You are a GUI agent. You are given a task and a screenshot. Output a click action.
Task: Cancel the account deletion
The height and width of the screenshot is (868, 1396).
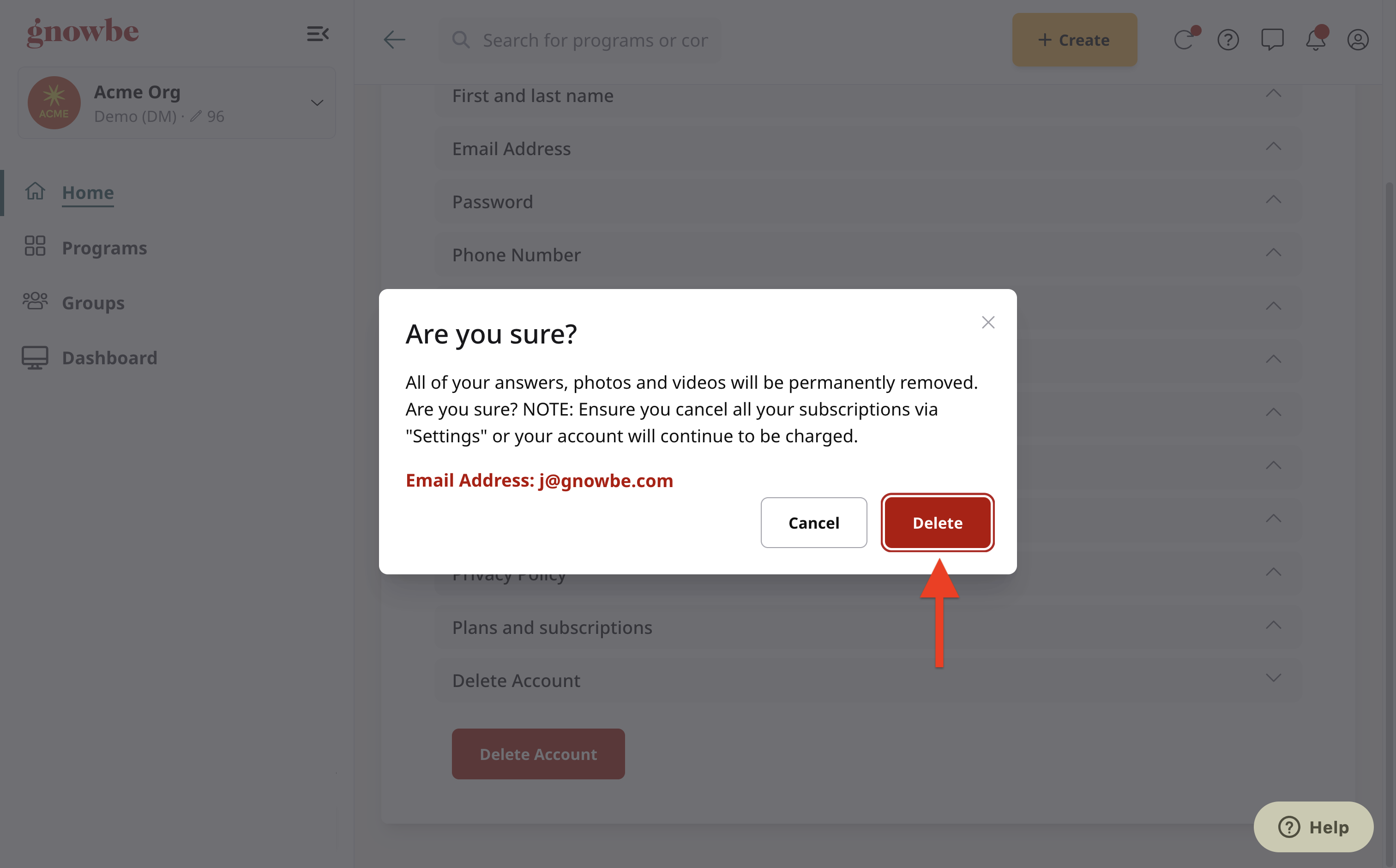point(813,522)
